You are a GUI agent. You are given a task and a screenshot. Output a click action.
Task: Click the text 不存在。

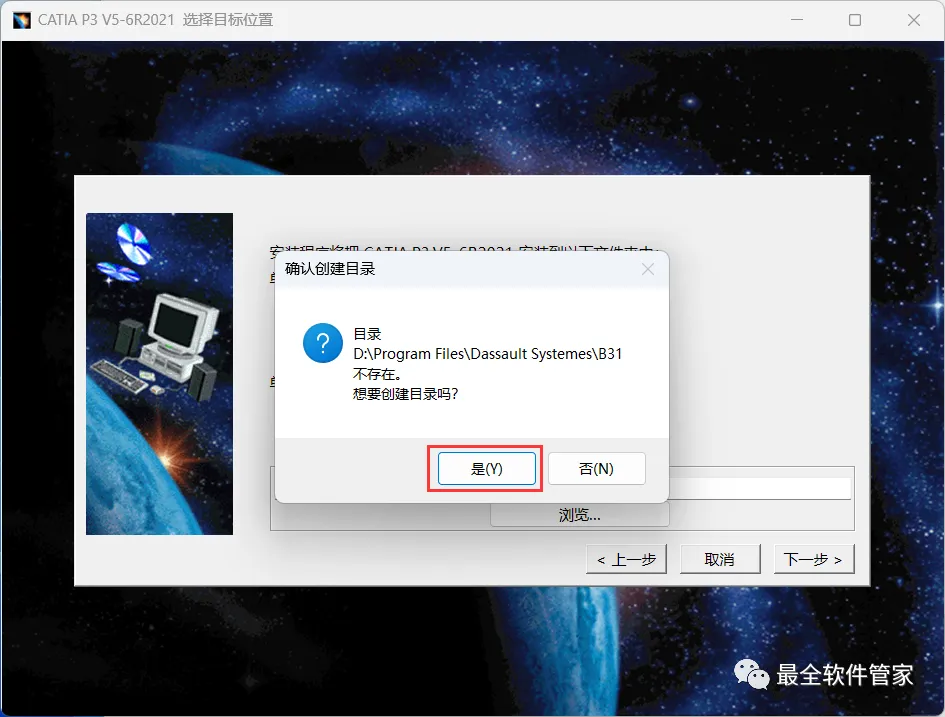[377, 374]
